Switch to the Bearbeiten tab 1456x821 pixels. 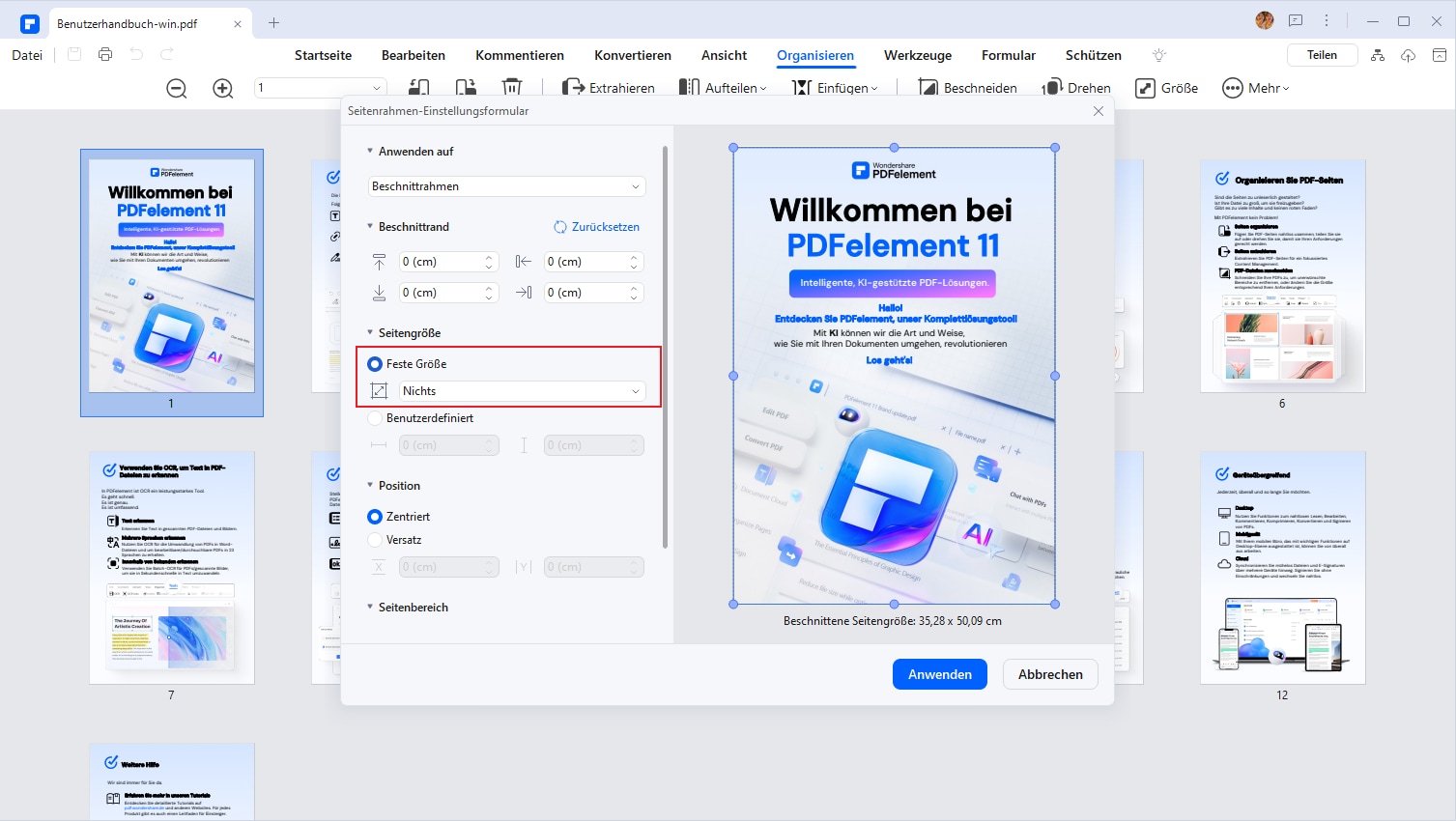point(414,55)
